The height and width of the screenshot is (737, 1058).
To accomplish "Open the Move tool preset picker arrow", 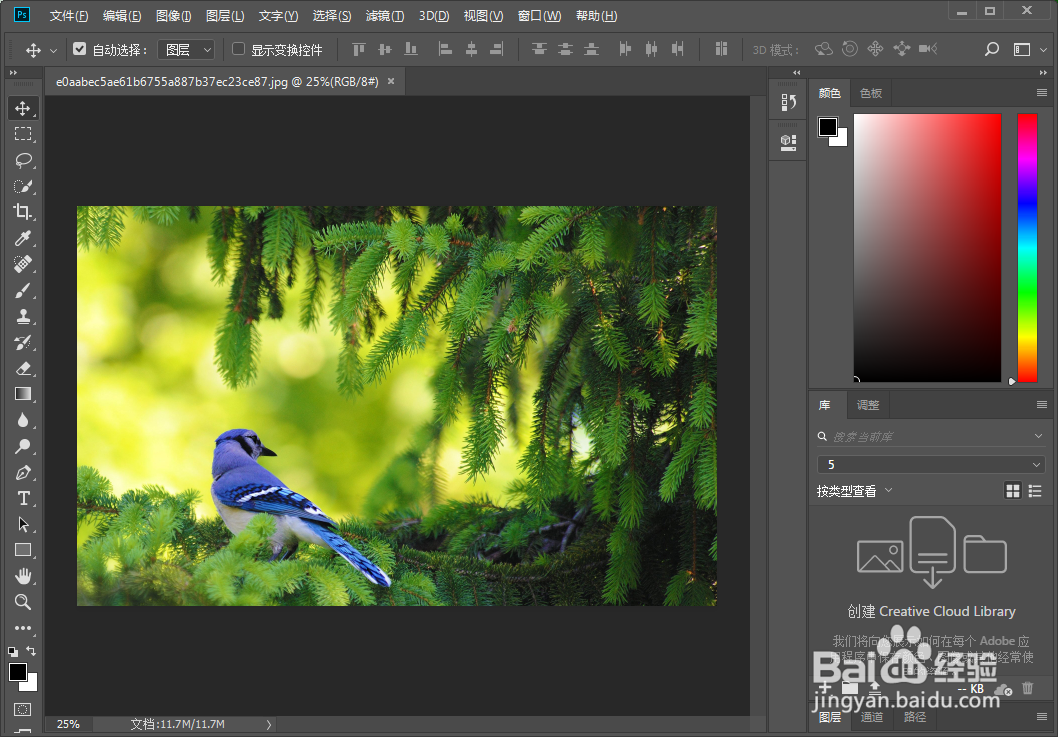I will 53,50.
